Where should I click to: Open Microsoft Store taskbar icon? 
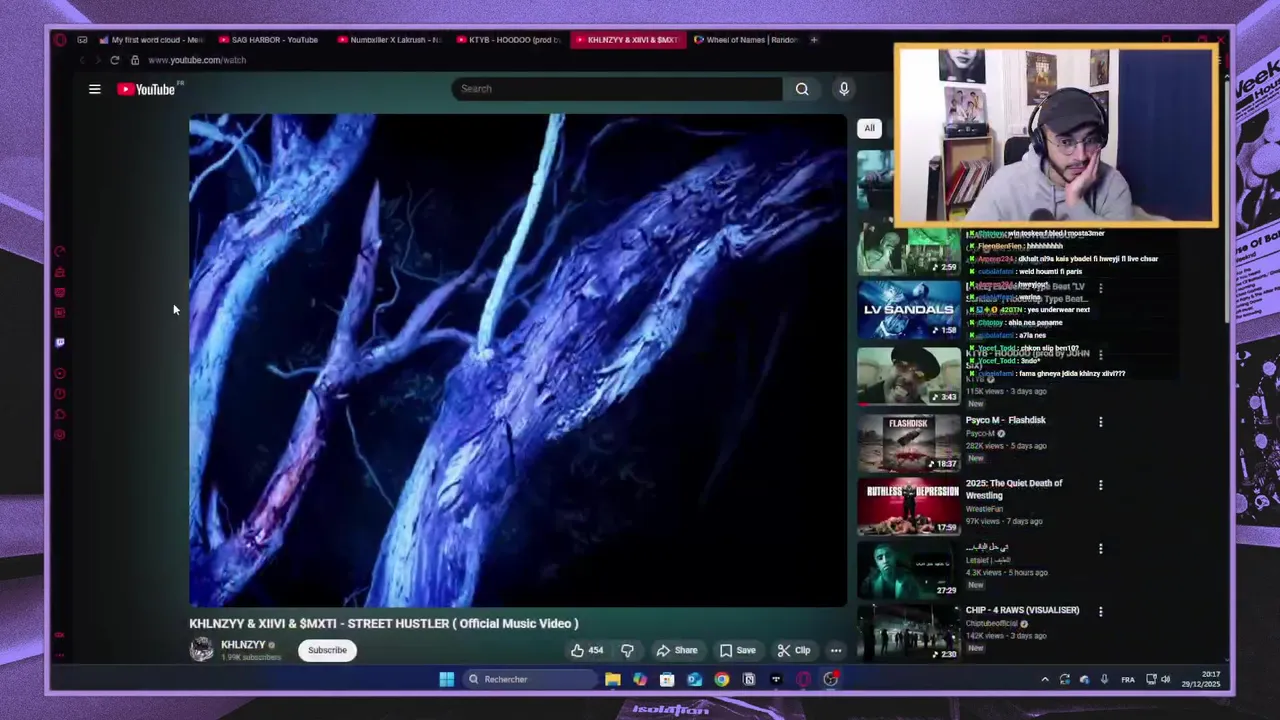[667, 679]
